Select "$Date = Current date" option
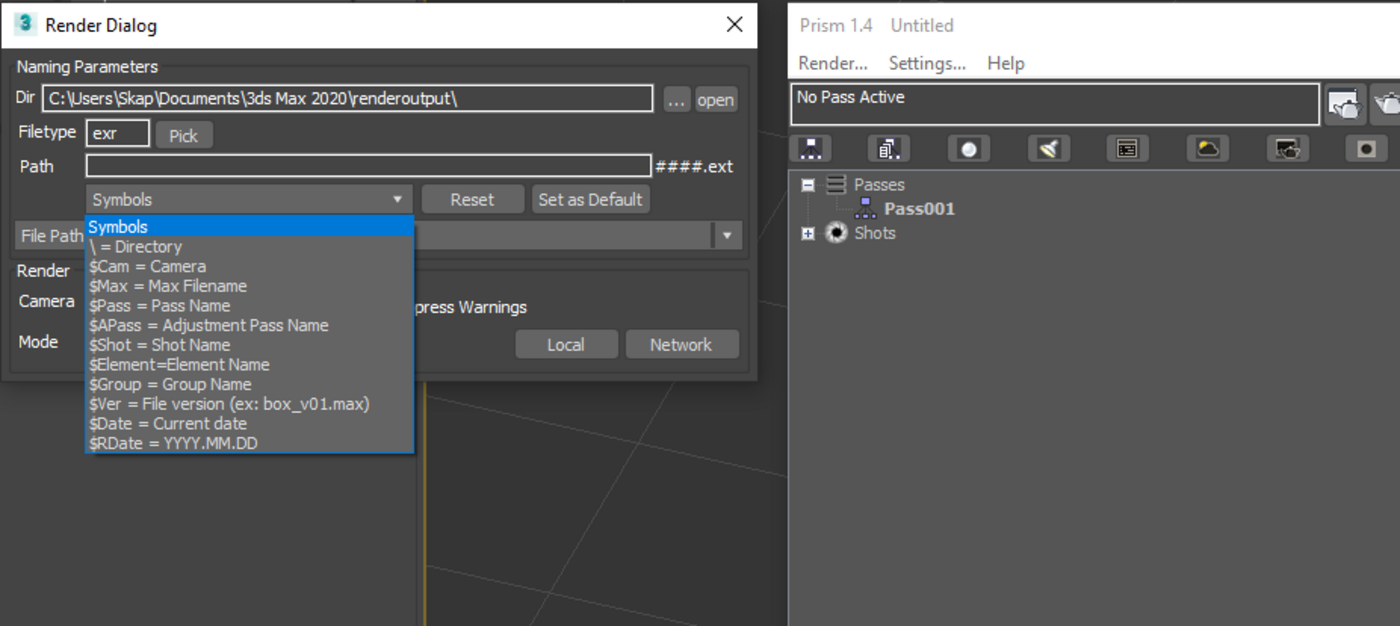 [x=250, y=423]
